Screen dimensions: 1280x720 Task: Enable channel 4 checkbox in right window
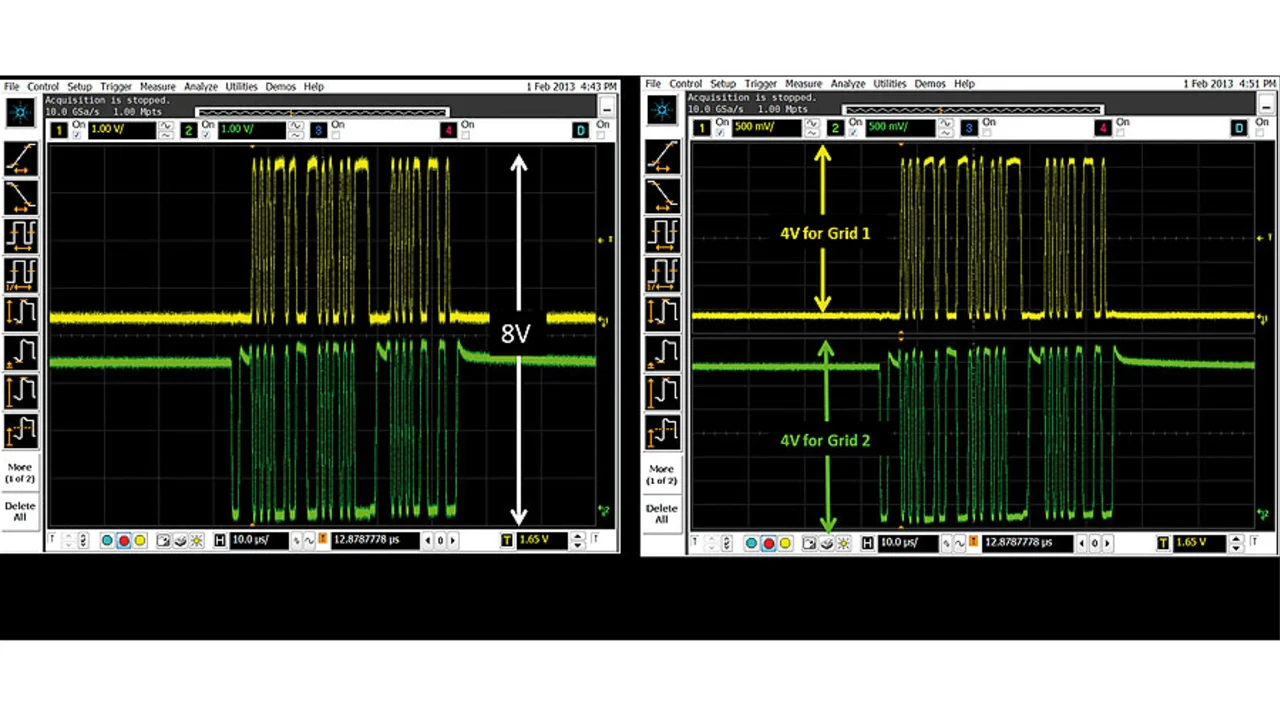1122,133
